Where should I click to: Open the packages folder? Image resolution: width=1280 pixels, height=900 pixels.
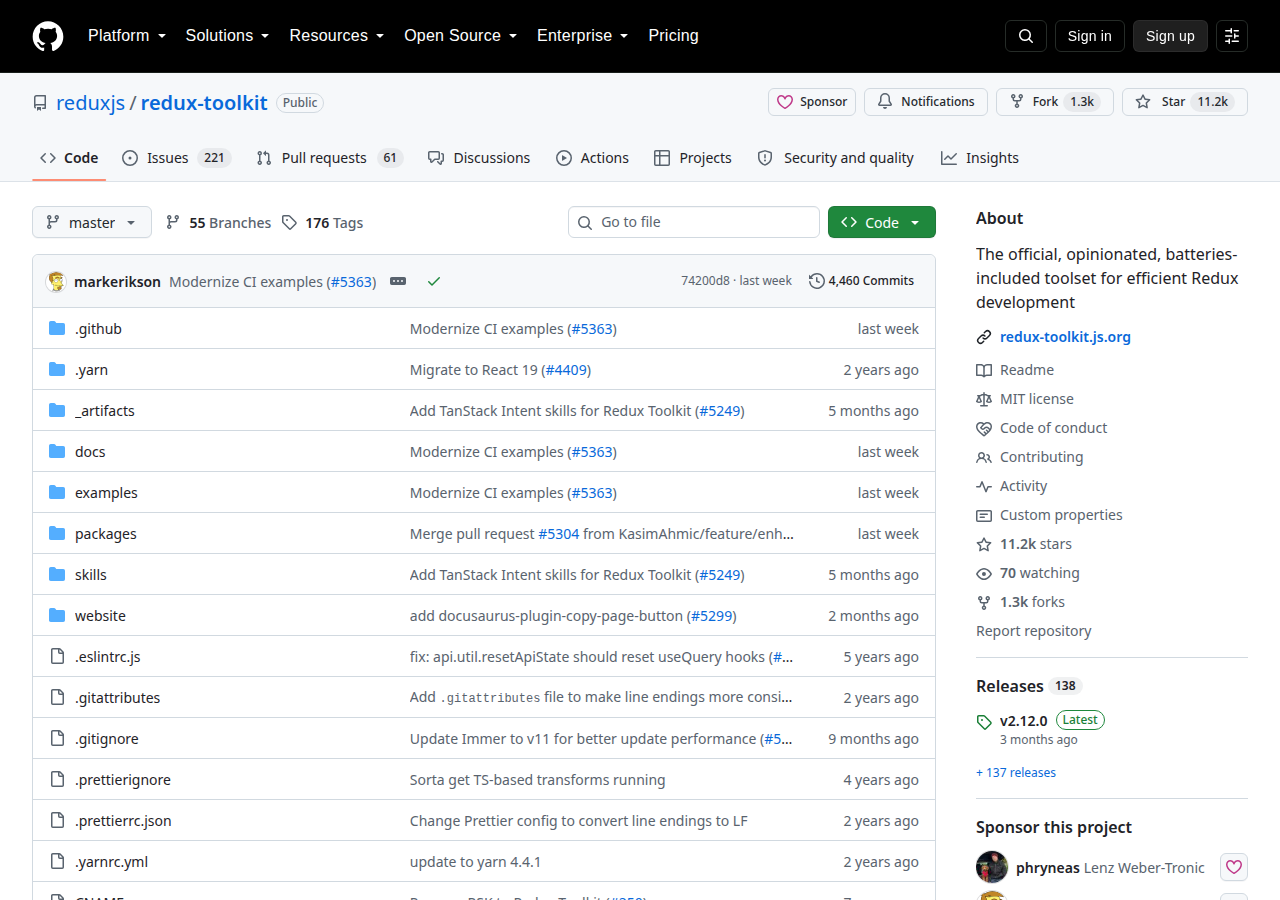pos(106,534)
